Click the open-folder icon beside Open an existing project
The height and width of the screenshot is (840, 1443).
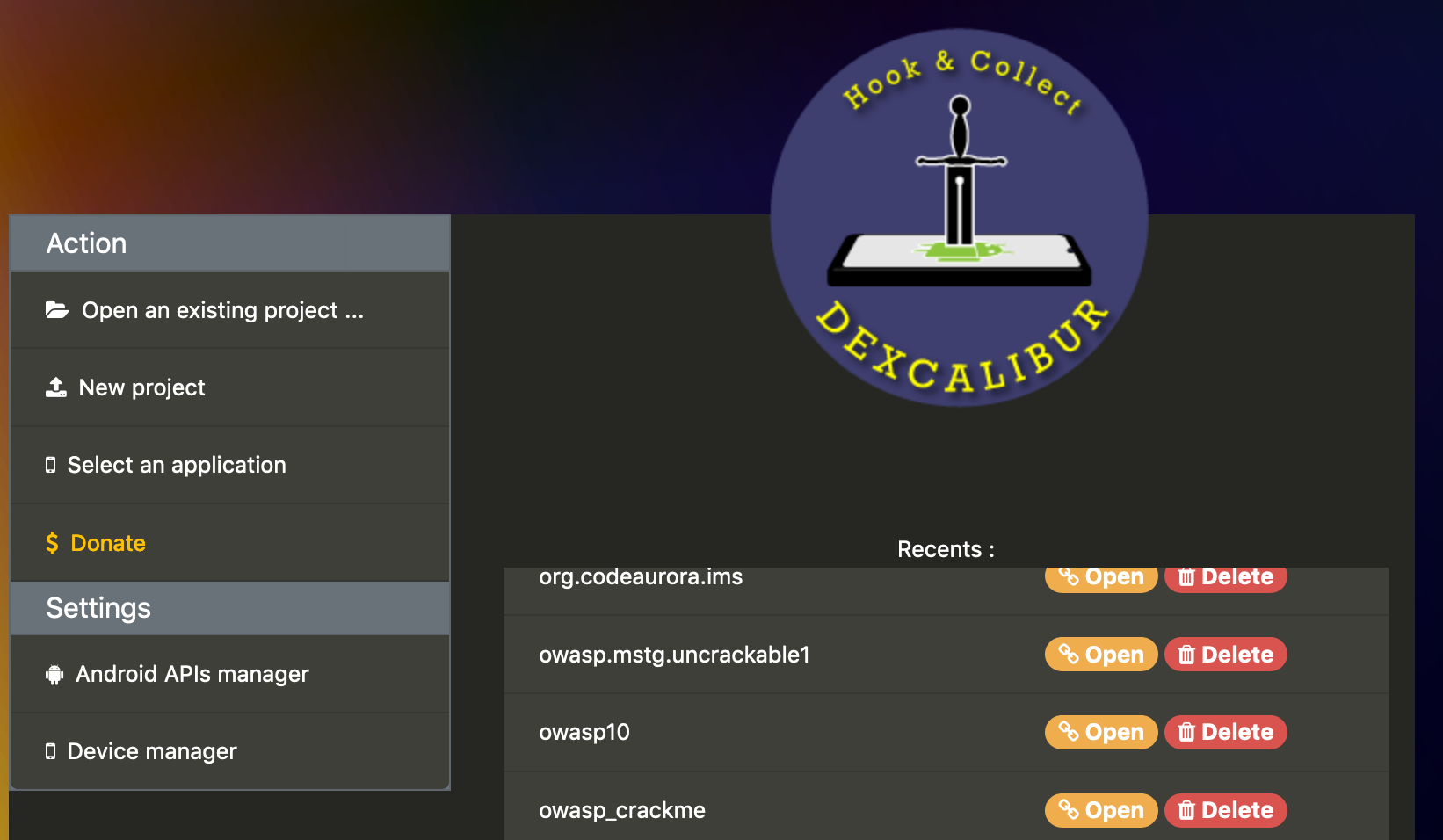coord(57,309)
